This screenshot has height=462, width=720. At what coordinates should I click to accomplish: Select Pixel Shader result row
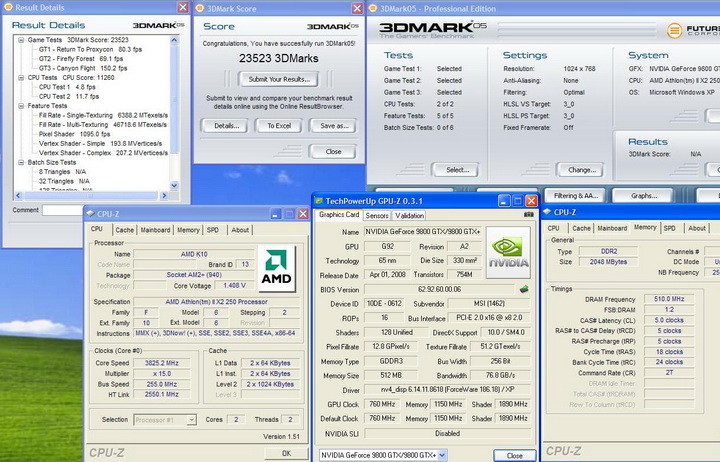(74, 134)
